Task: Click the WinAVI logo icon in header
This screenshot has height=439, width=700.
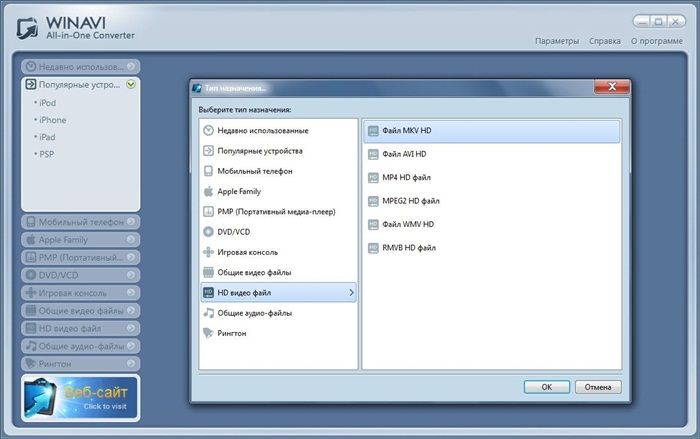Action: click(28, 28)
